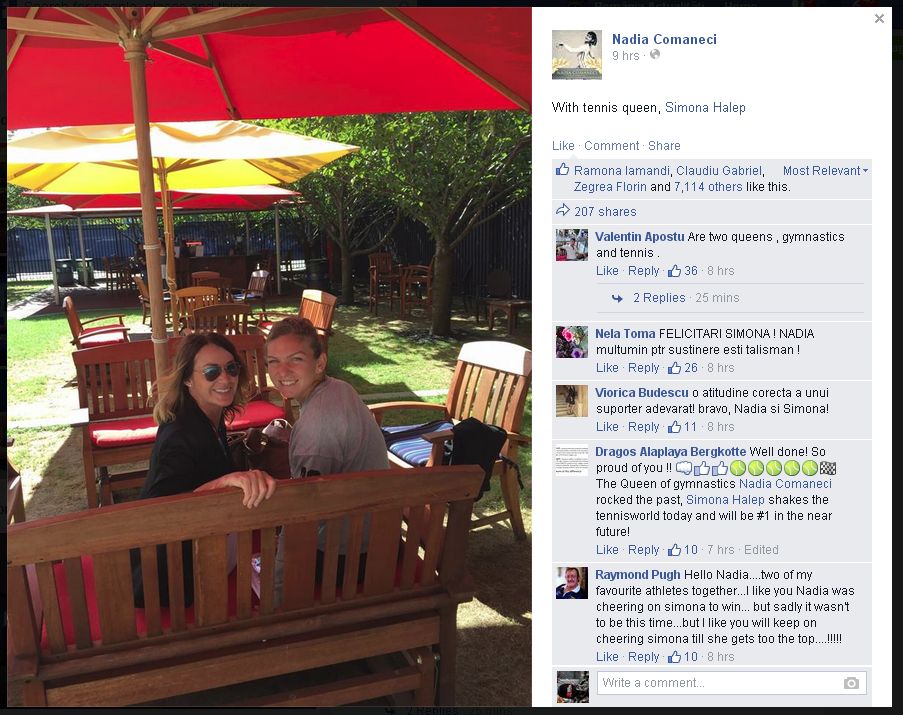The image size is (903, 715).
Task: Close the photo viewer with the X
Action: coord(879,19)
